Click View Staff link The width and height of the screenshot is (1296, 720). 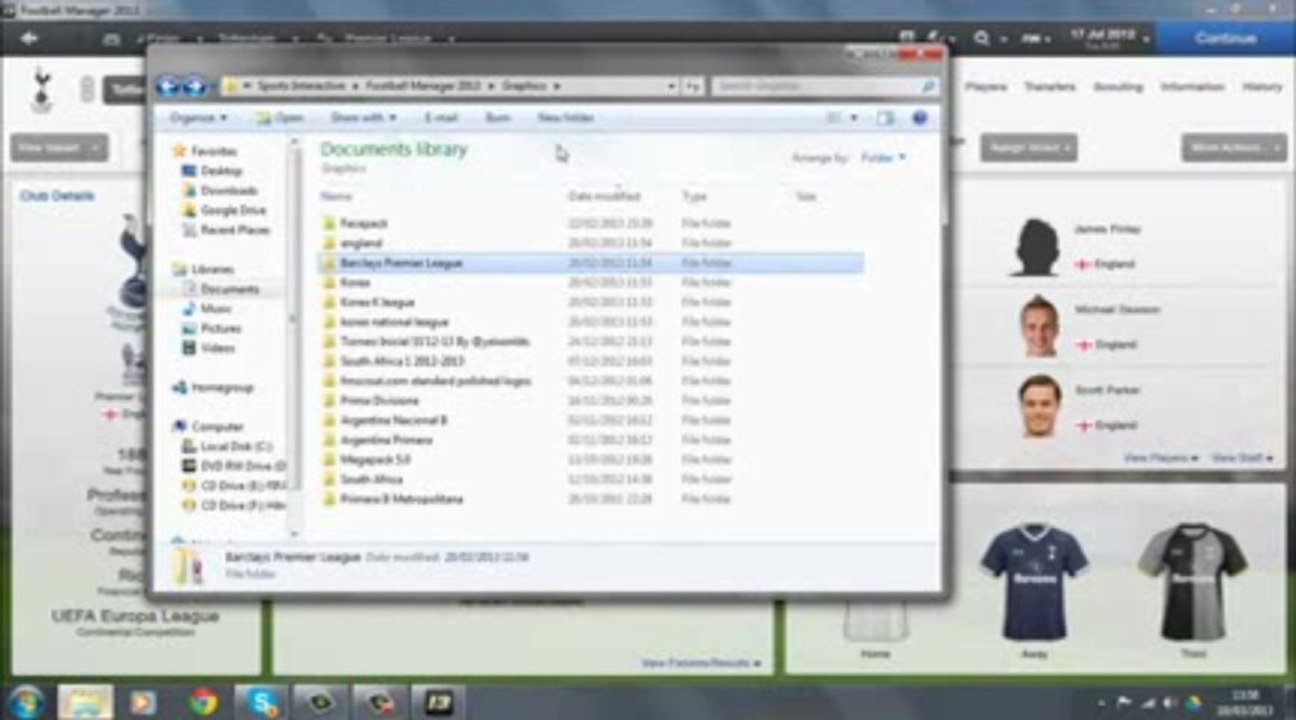[1243, 458]
